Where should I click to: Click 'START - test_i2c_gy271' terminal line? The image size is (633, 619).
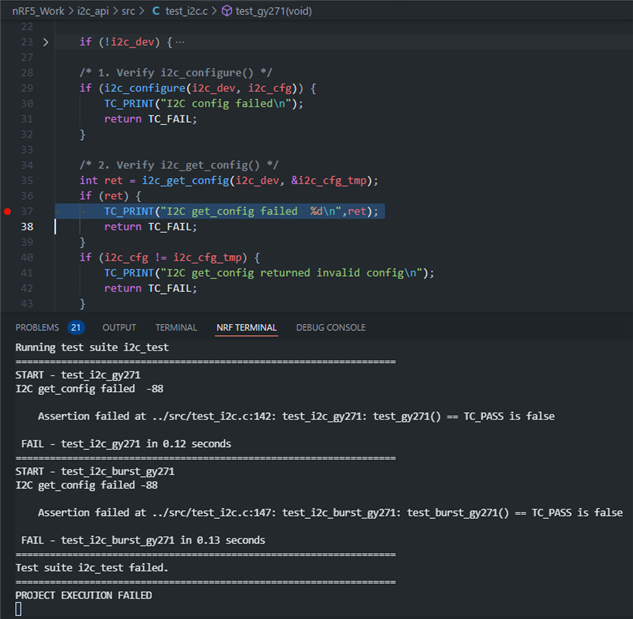point(78,375)
